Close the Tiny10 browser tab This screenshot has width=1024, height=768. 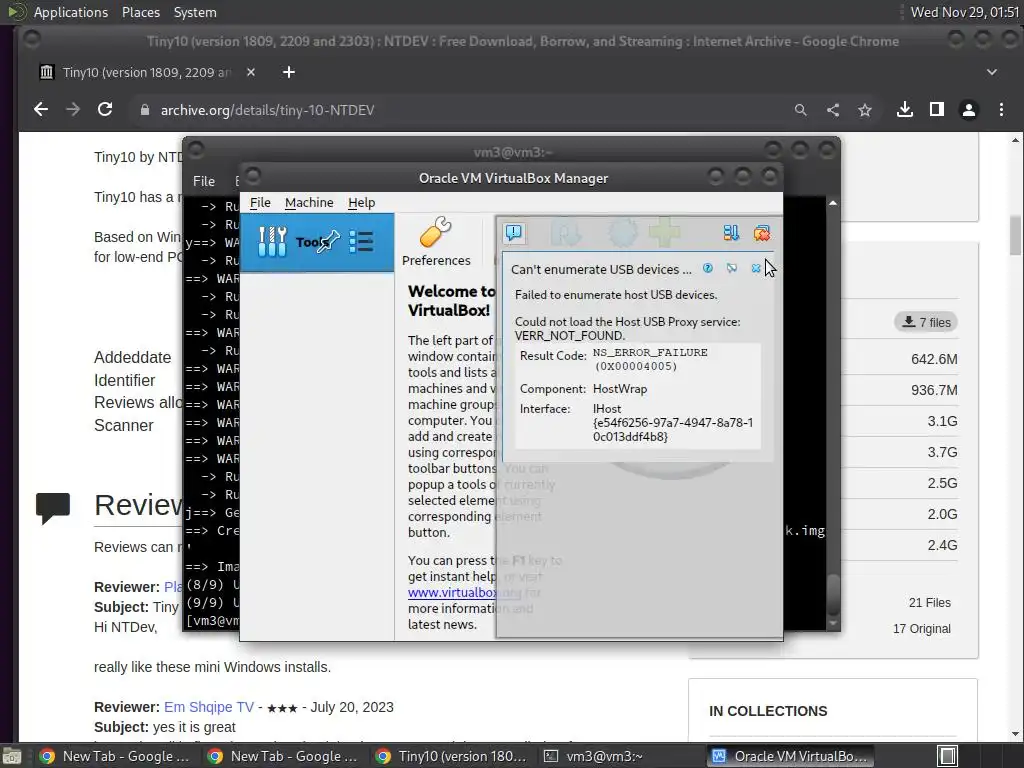pyautogui.click(x=251, y=72)
